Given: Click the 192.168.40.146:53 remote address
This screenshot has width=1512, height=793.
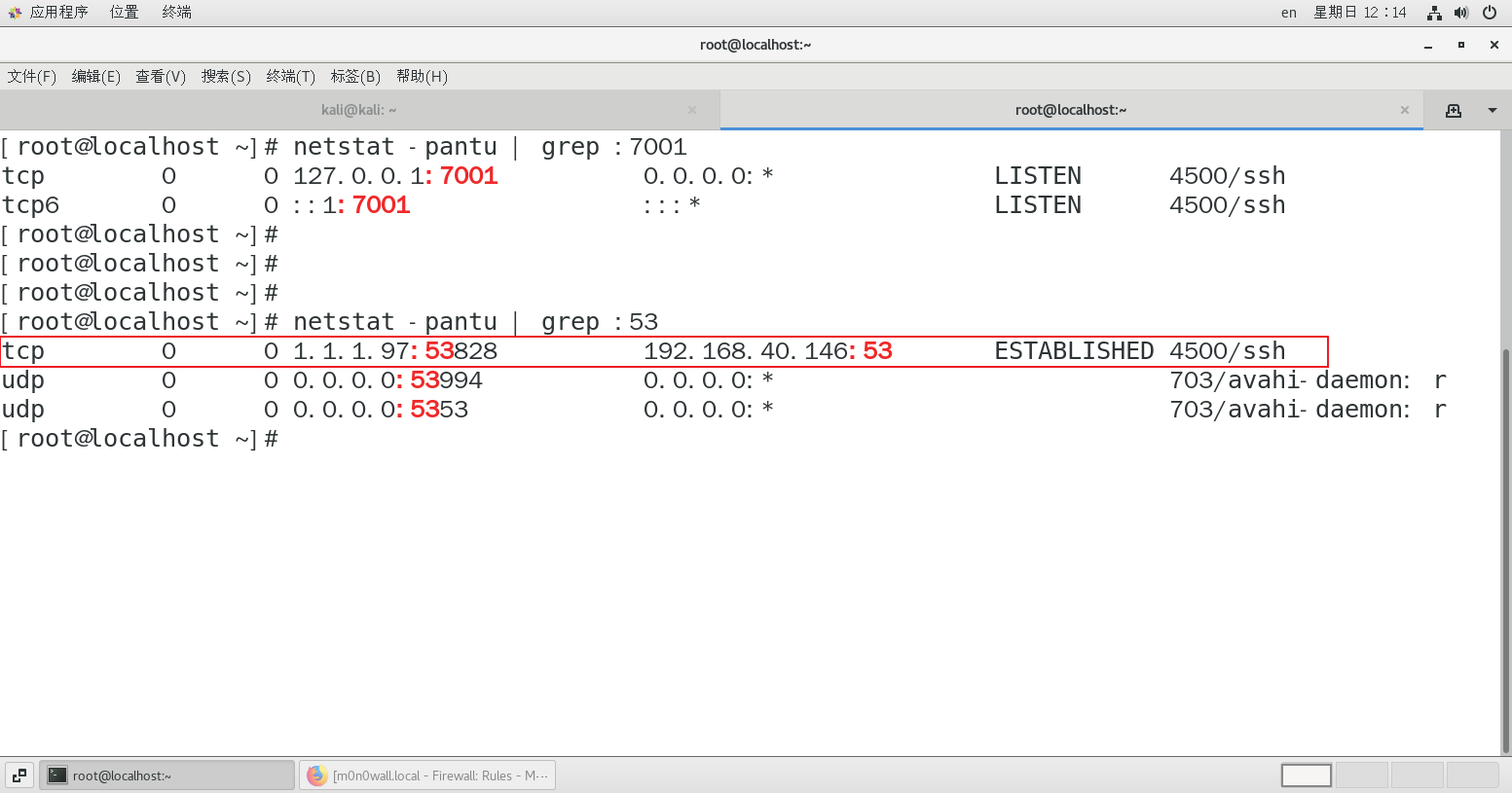Looking at the screenshot, I should pyautogui.click(x=768, y=351).
